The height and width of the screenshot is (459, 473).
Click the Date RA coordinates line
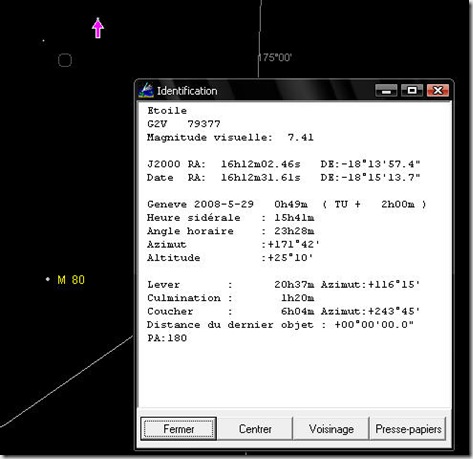click(284, 177)
